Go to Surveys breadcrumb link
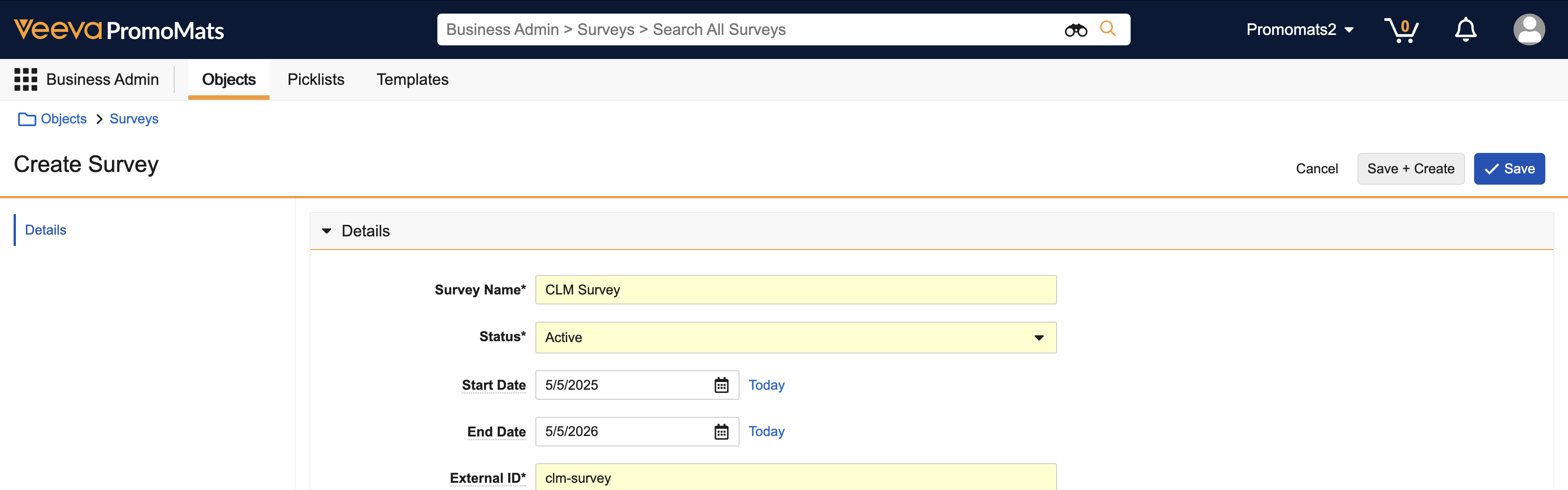The image size is (1568, 490). tap(134, 119)
